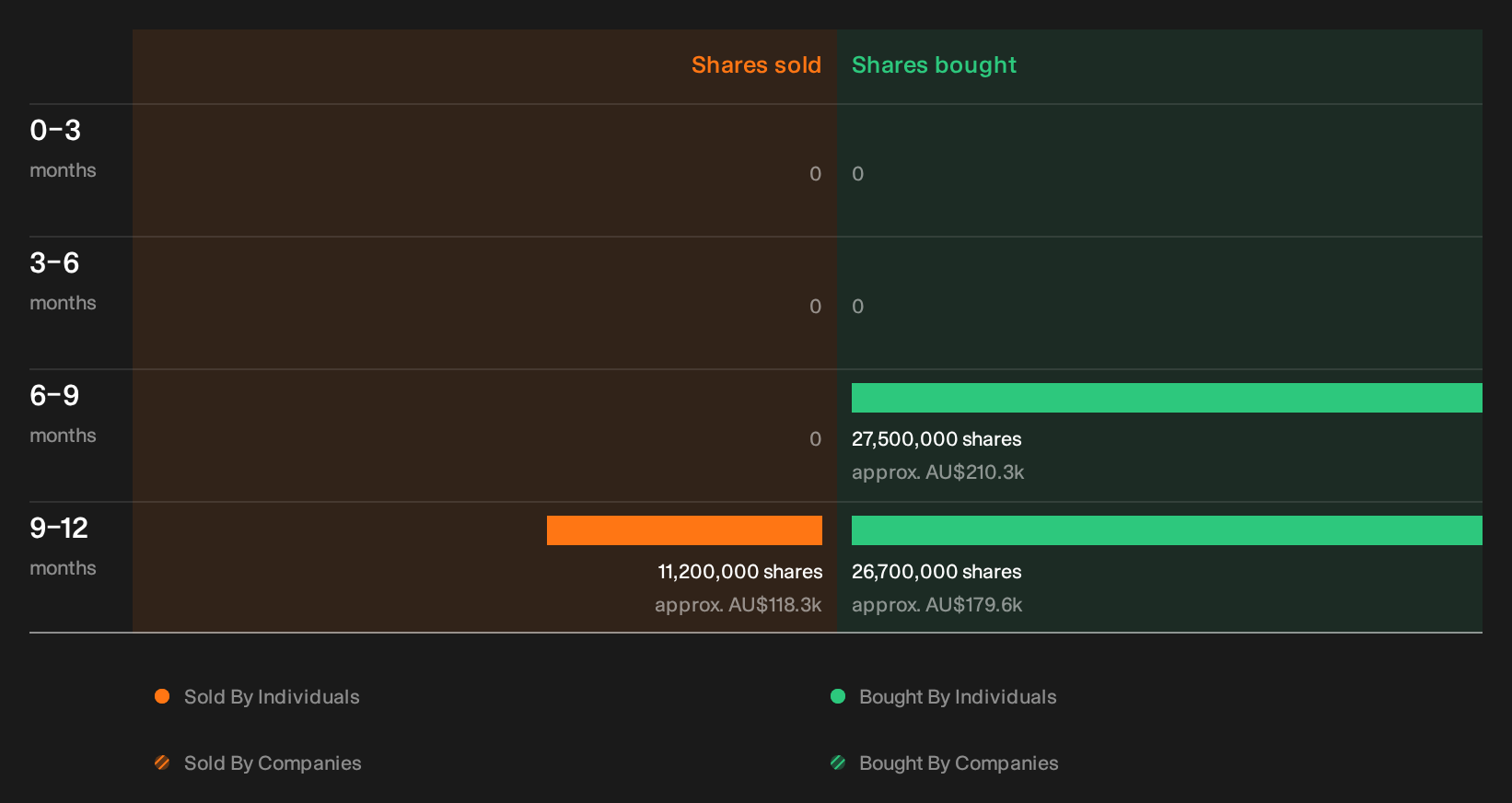Image resolution: width=1512 pixels, height=803 pixels.
Task: Click the 3-6 months shares bought zero
Action: pos(857,307)
